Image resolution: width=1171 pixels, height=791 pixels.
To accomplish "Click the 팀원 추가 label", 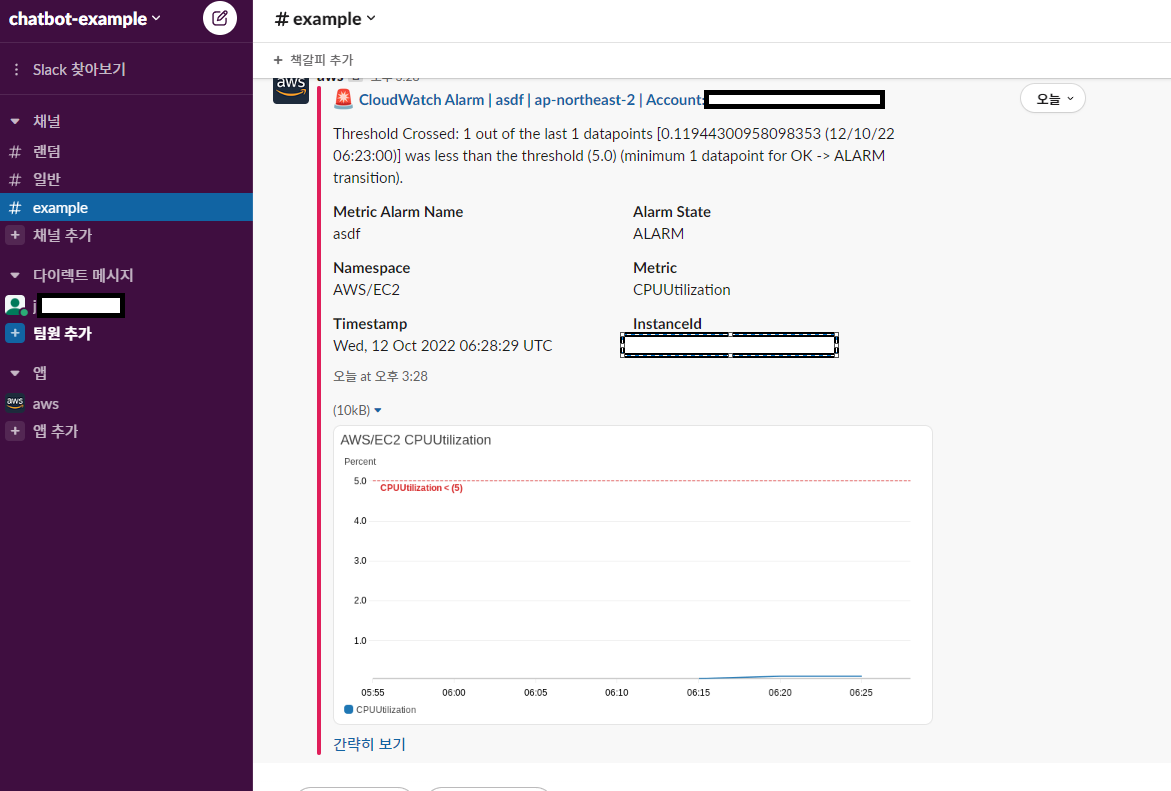I will (63, 333).
